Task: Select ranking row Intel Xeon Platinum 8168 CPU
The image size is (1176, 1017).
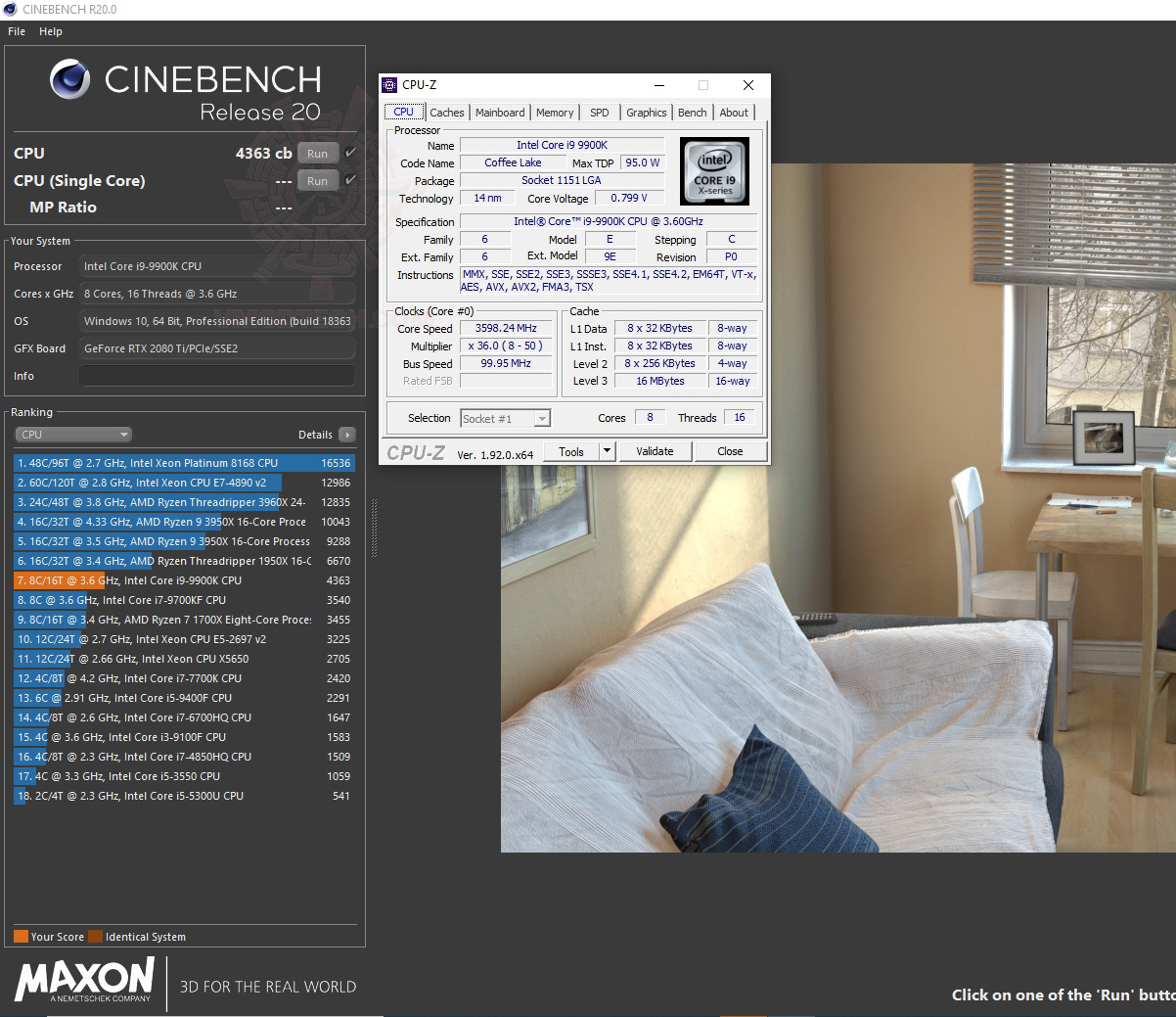Action: [x=184, y=463]
